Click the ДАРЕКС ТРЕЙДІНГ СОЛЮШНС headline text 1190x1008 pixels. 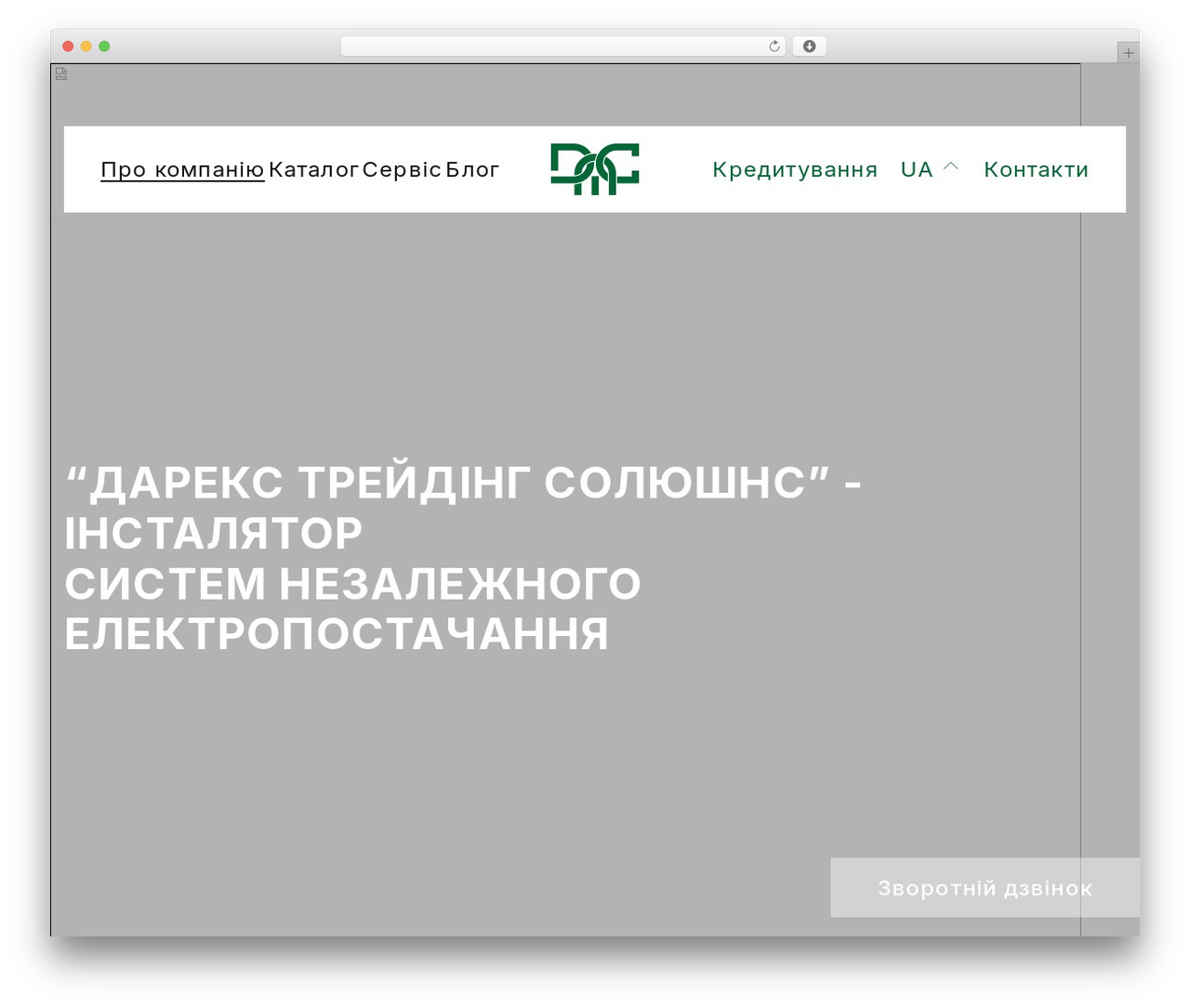pos(463,558)
